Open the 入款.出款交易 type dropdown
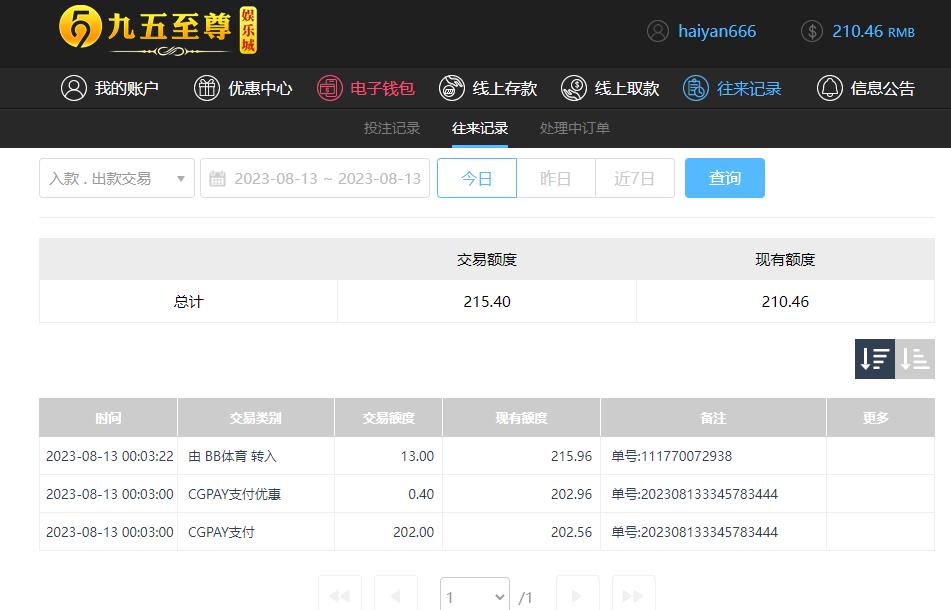 116,178
